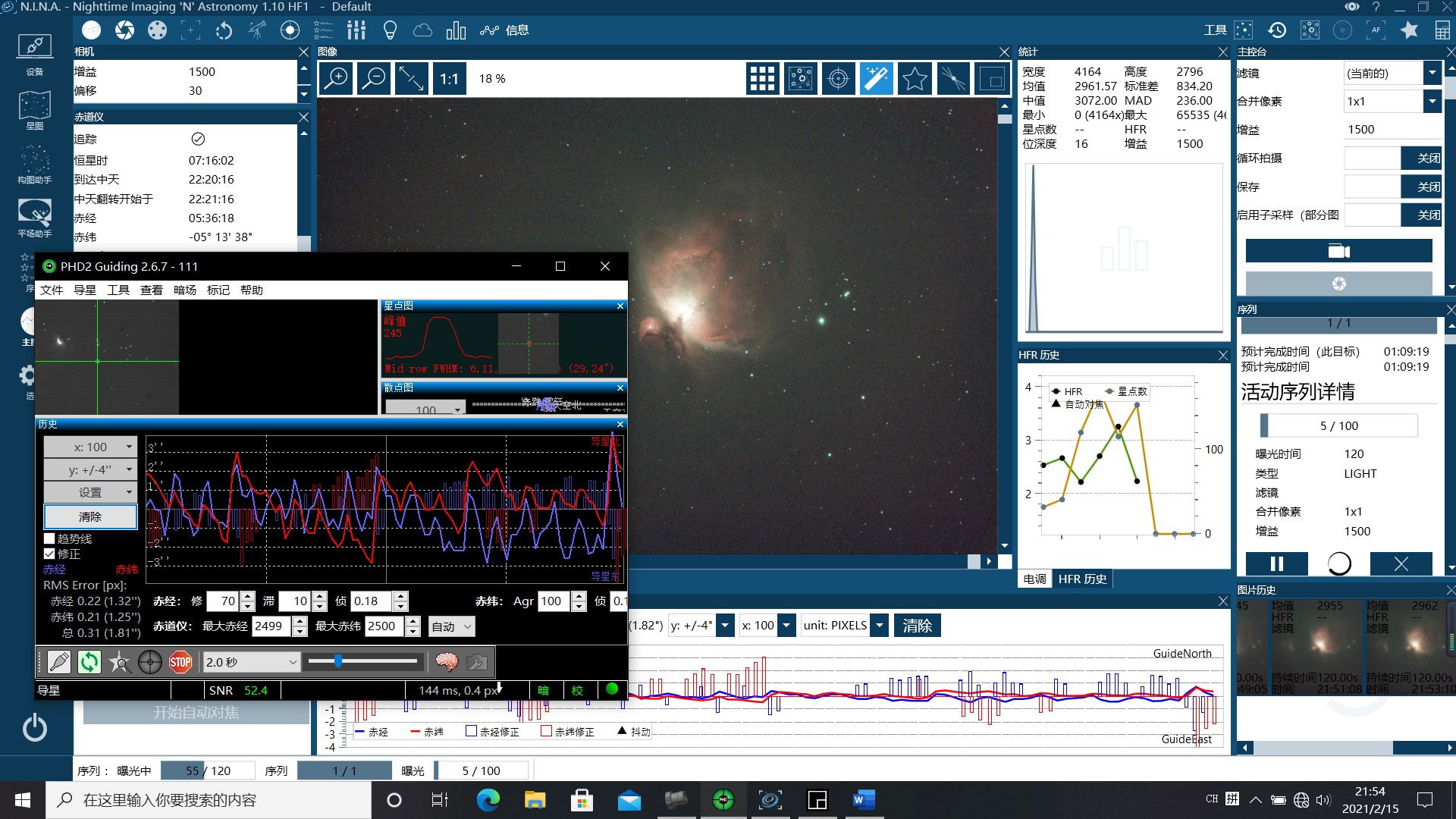Click the PHD2 STOP button
The width and height of the screenshot is (1456, 819).
[x=180, y=662]
